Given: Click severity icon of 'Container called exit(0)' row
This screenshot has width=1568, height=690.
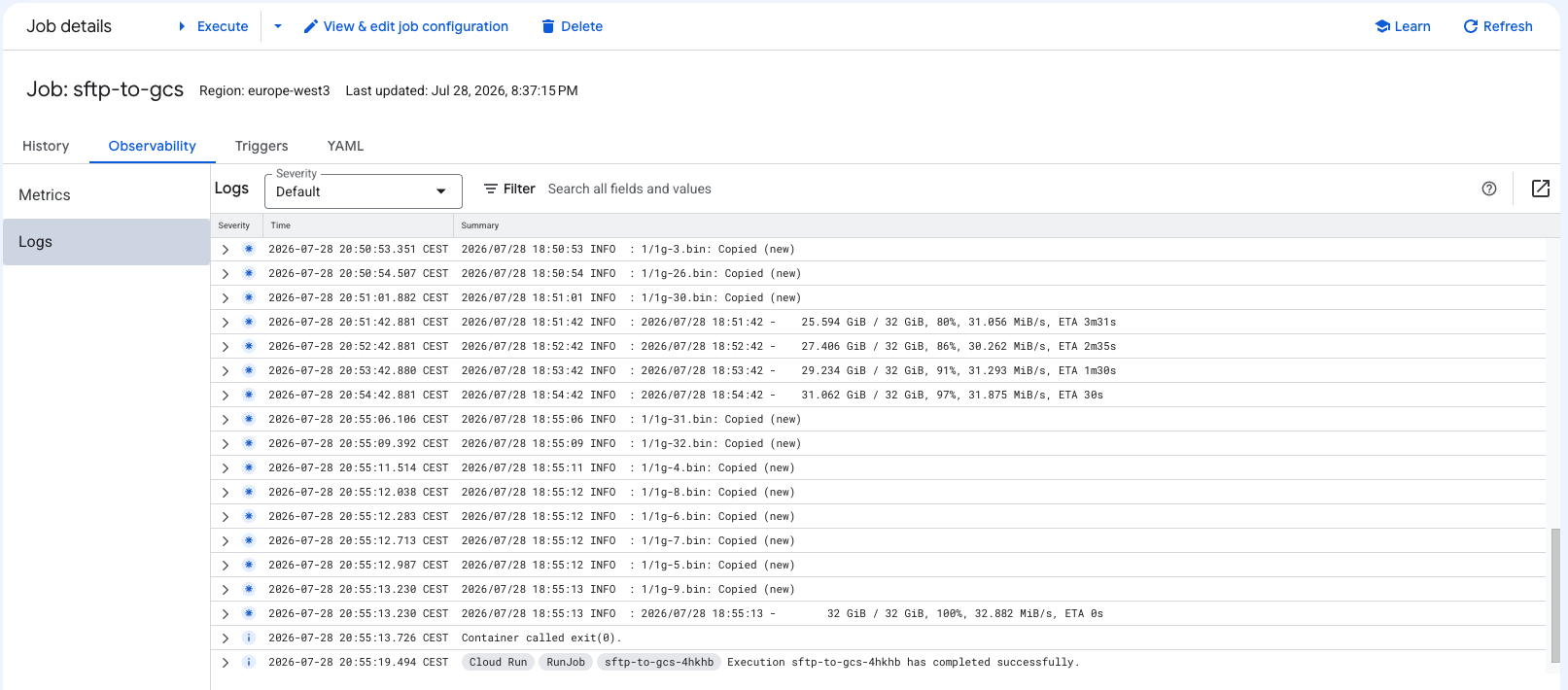Looking at the screenshot, I should 249,638.
